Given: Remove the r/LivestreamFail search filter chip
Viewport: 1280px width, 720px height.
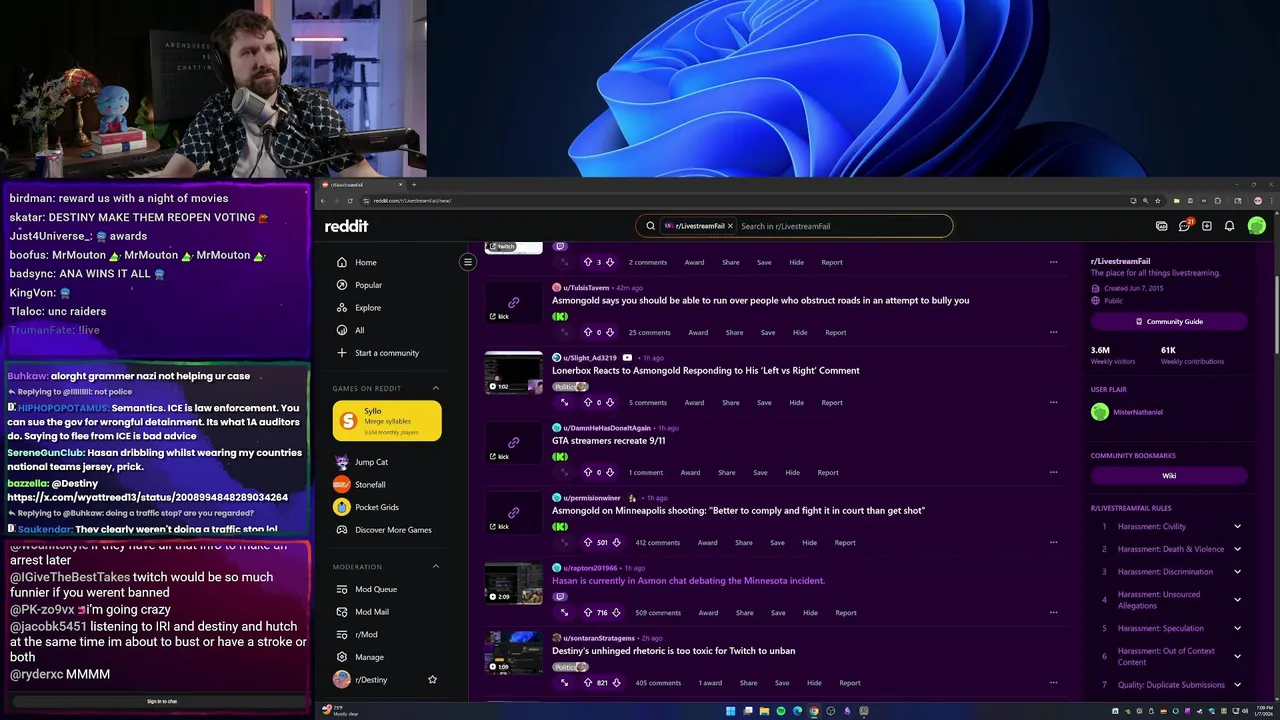Looking at the screenshot, I should [730, 226].
